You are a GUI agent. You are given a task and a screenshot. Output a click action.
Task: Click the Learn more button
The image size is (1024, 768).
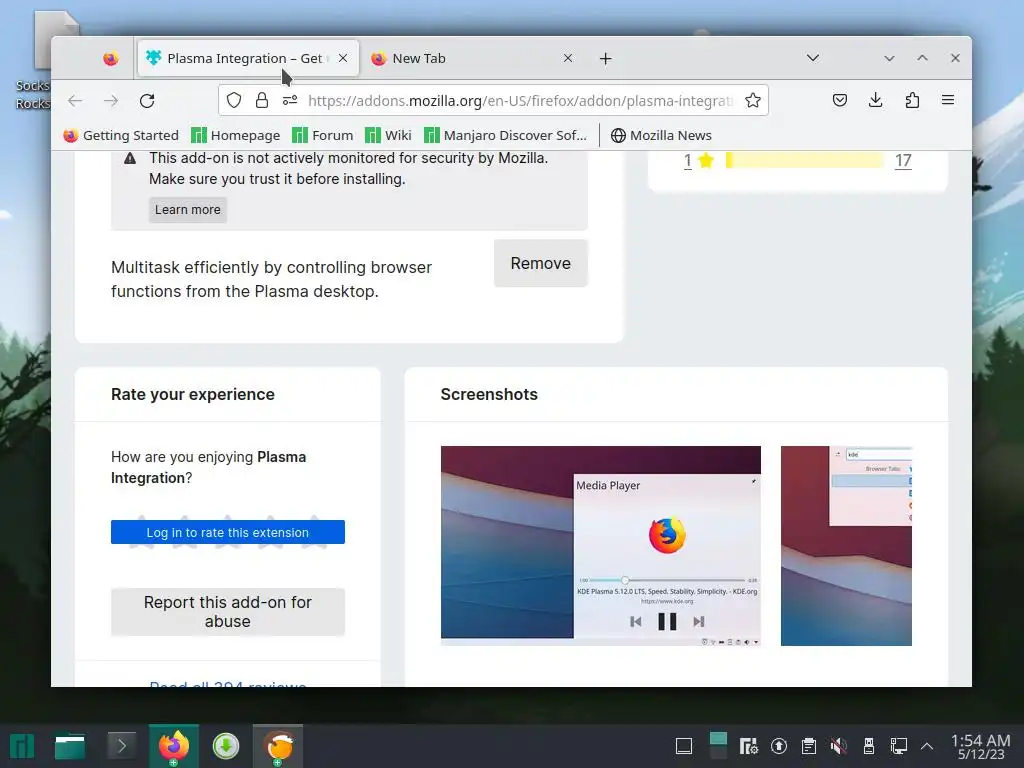[187, 210]
